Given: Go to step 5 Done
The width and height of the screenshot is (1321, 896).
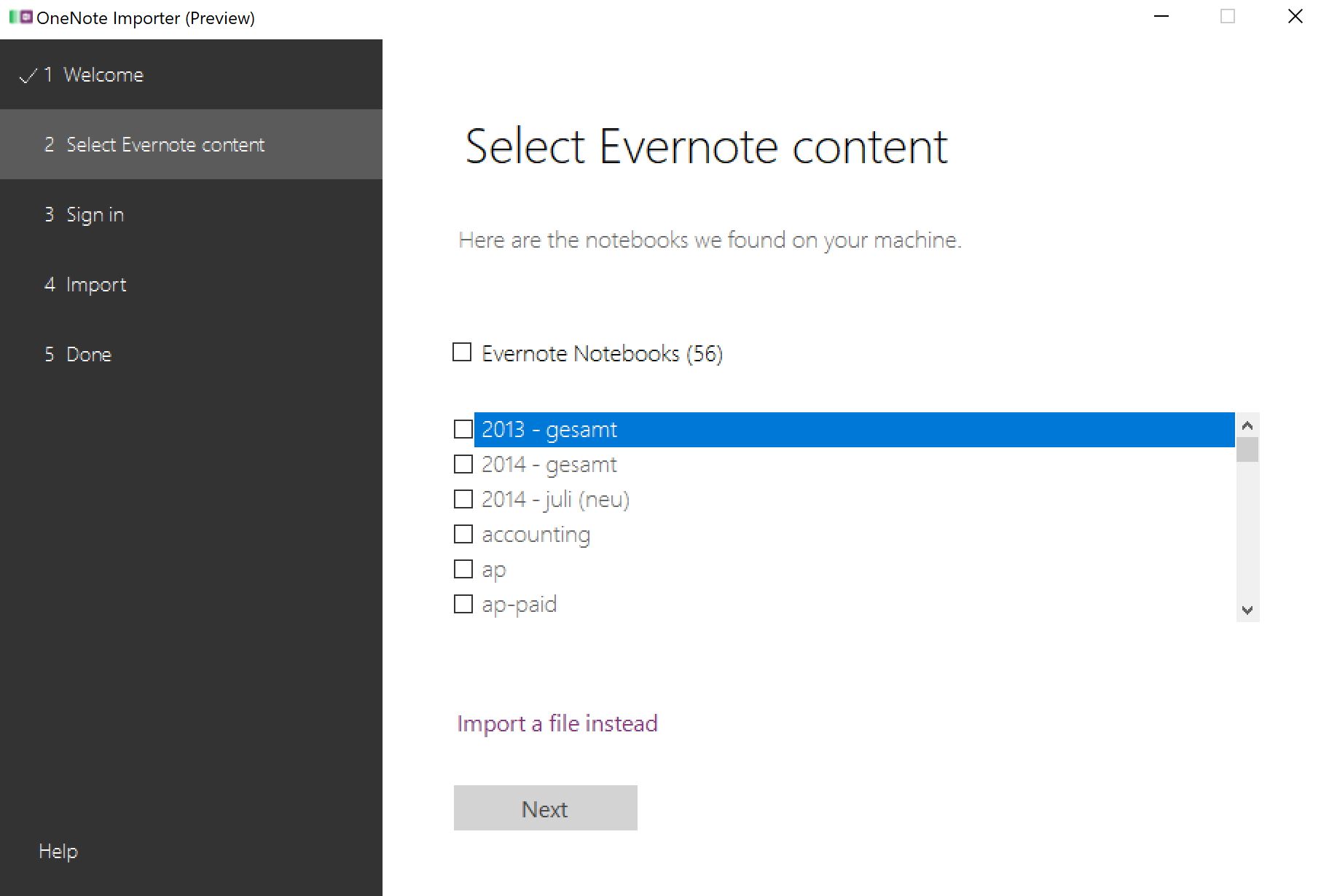Looking at the screenshot, I should click(191, 354).
